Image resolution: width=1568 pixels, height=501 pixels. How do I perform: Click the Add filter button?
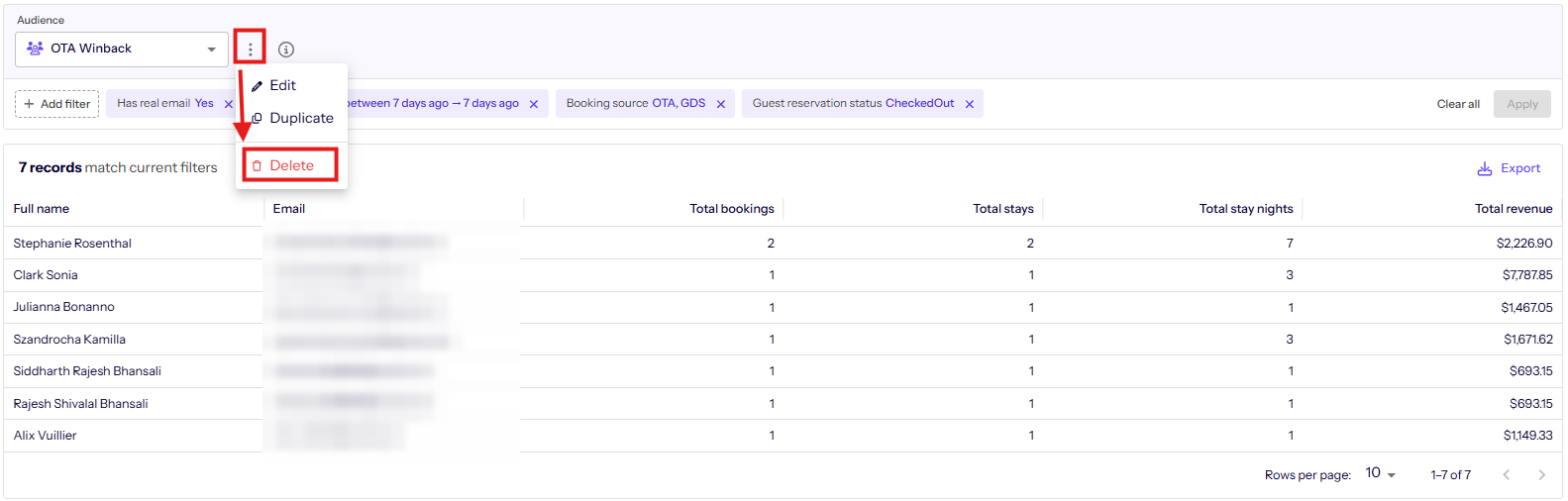point(57,104)
